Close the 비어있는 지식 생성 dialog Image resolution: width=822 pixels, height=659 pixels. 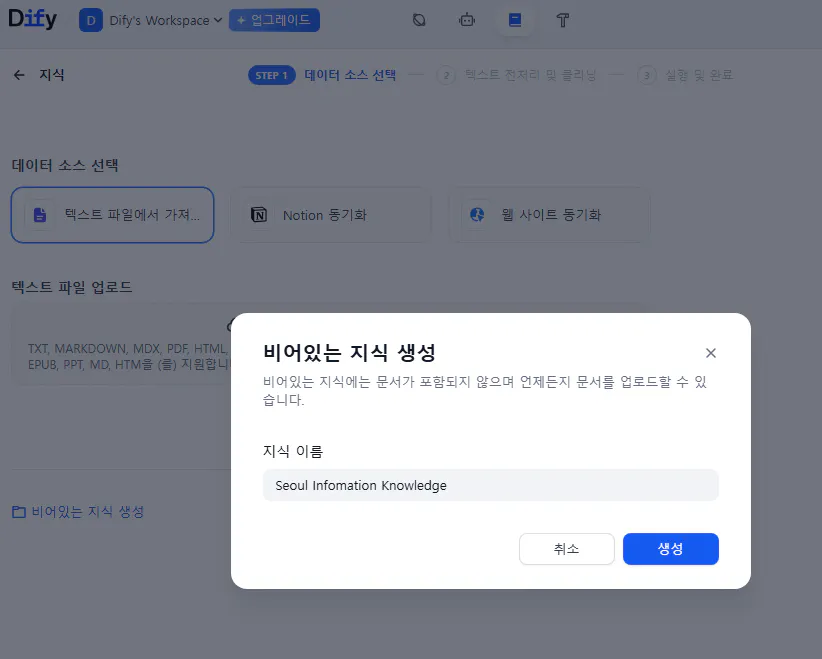711,353
